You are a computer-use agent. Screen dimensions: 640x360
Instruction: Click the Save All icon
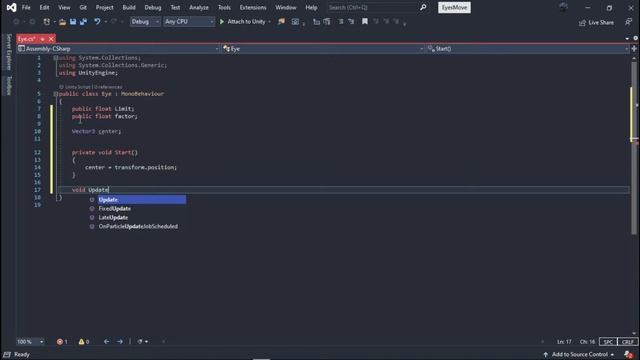click(x=83, y=22)
